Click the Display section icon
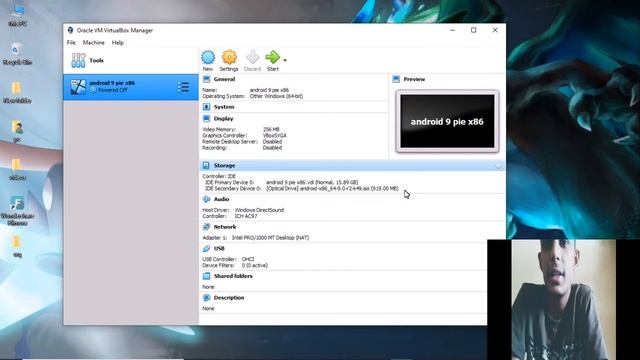 point(207,119)
